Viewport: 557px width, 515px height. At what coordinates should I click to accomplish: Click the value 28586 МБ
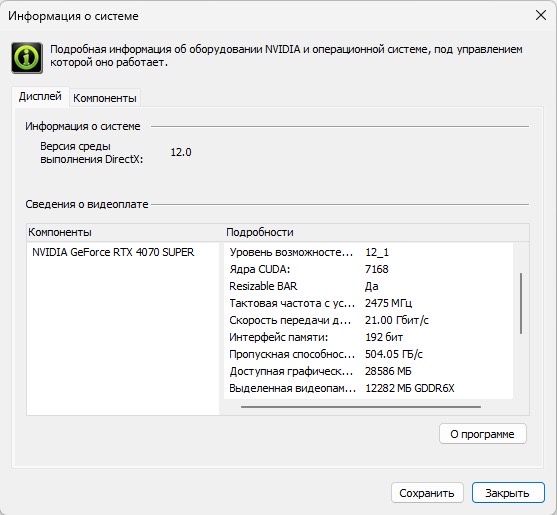[x=388, y=371]
